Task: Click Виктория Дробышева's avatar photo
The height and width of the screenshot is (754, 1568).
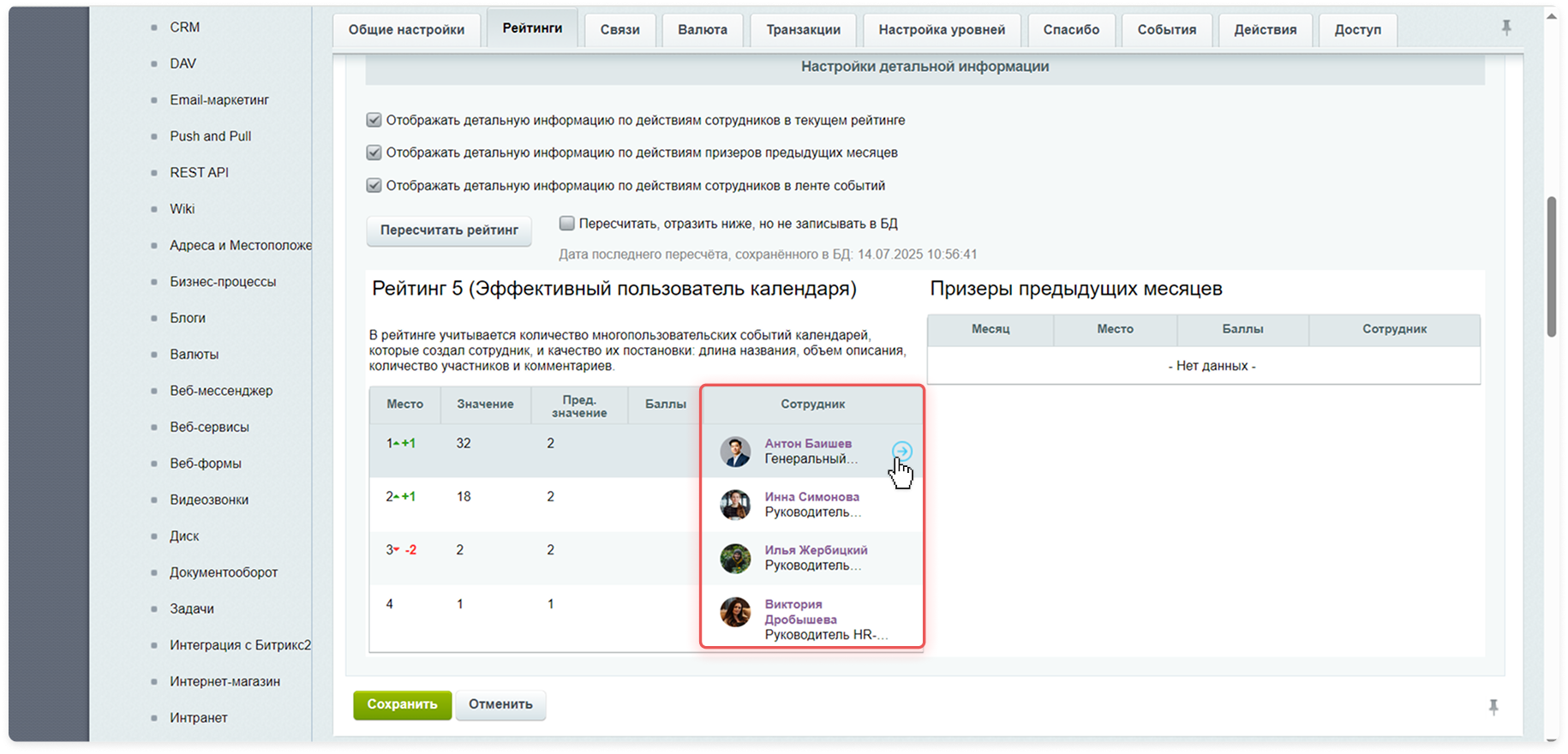Action: pyautogui.click(x=735, y=612)
